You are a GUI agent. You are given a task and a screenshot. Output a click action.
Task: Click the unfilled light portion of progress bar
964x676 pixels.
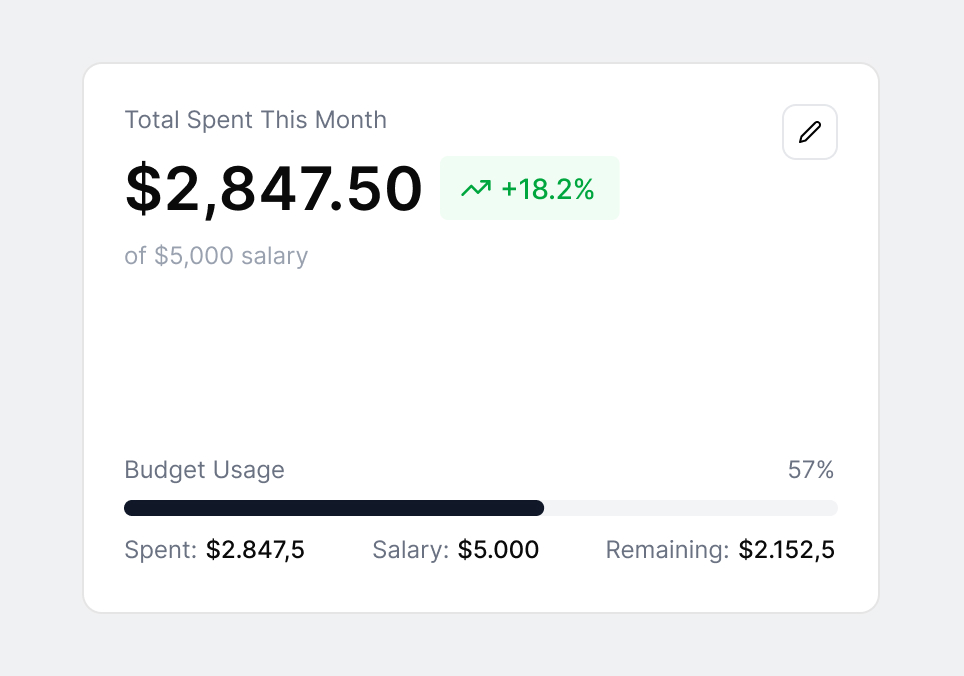pyautogui.click(x=691, y=508)
